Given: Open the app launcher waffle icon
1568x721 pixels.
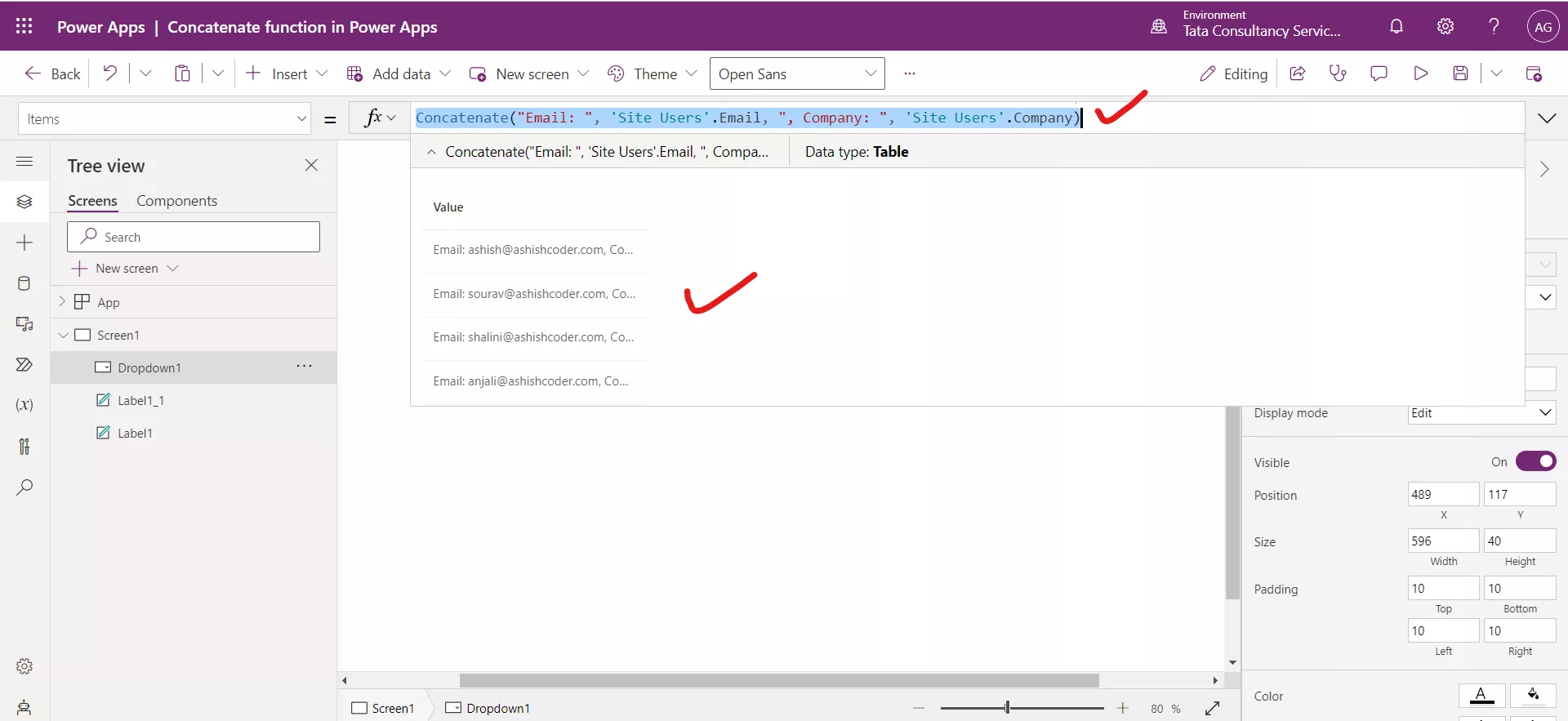Looking at the screenshot, I should [24, 26].
